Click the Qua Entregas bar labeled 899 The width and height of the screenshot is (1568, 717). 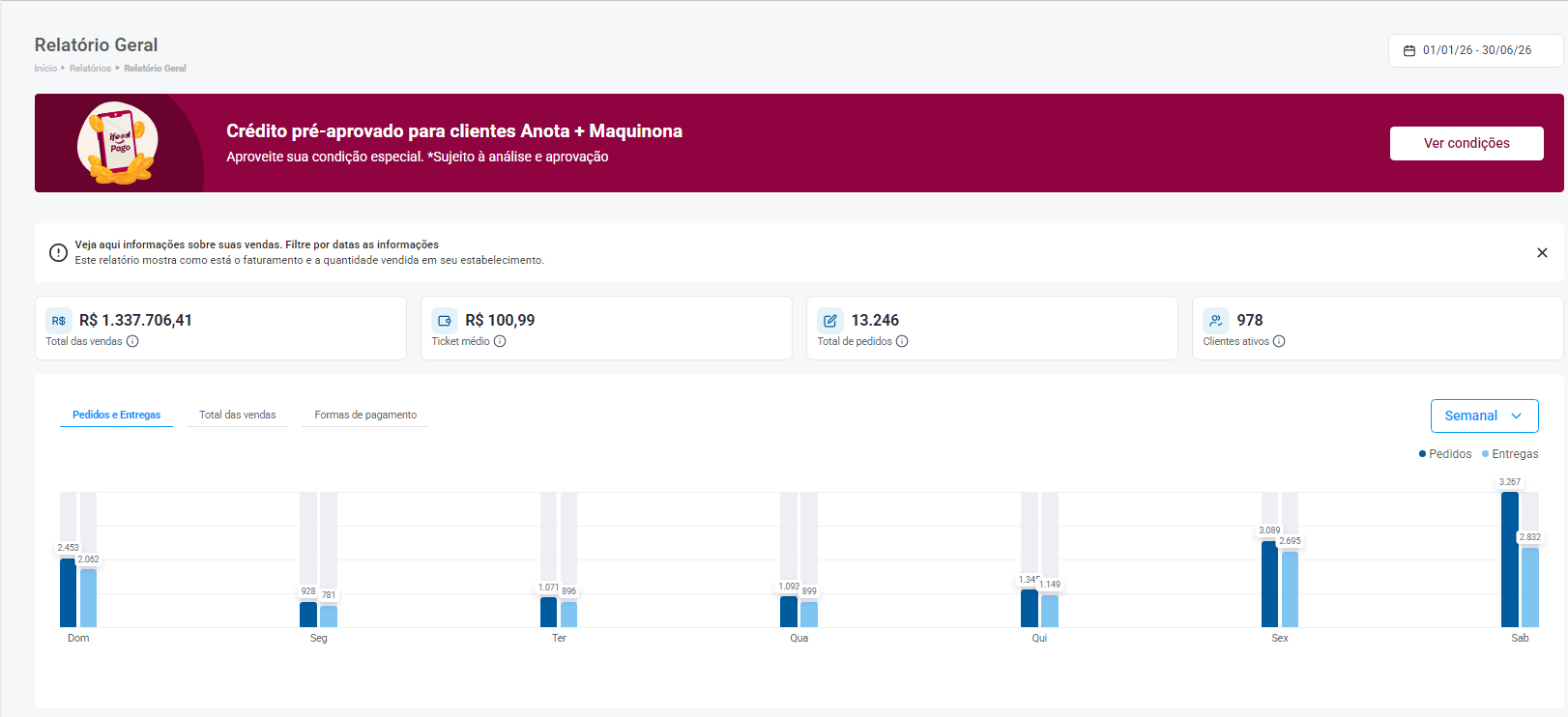(809, 615)
